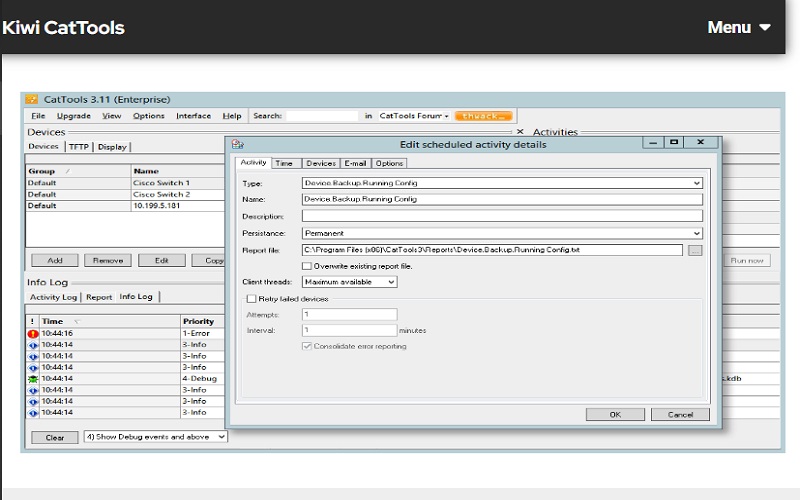Open the View menu
800x500 pixels.
tap(112, 116)
